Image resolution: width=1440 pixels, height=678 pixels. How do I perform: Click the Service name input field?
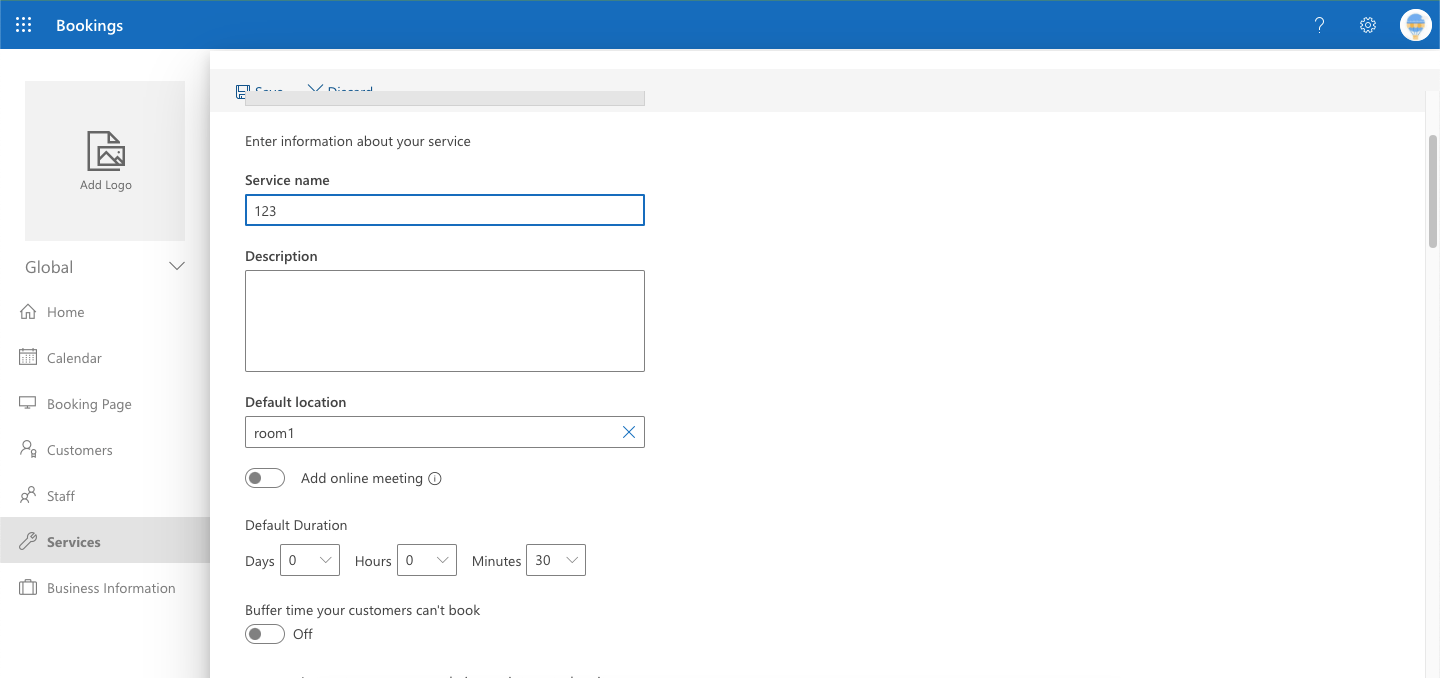coord(445,210)
